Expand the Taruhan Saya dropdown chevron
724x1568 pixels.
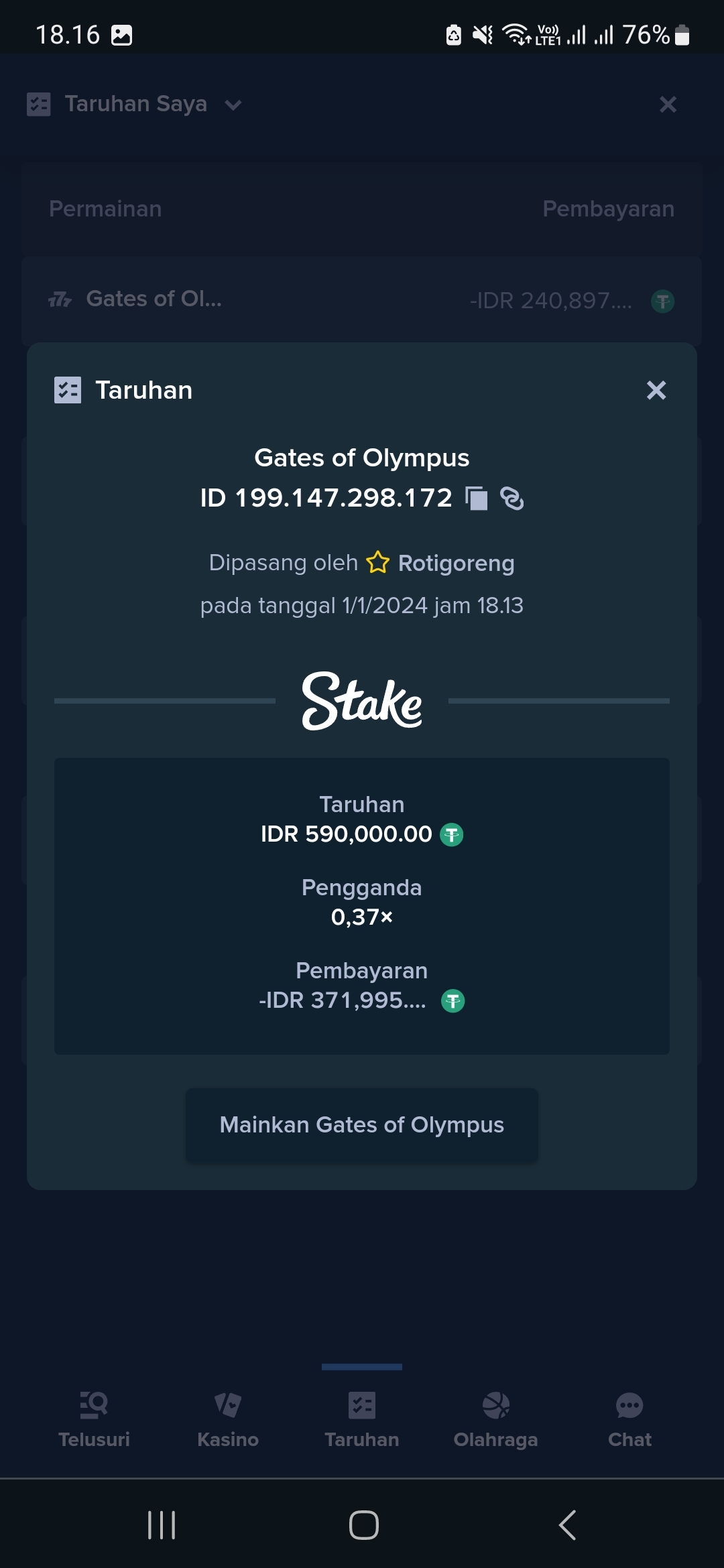233,105
